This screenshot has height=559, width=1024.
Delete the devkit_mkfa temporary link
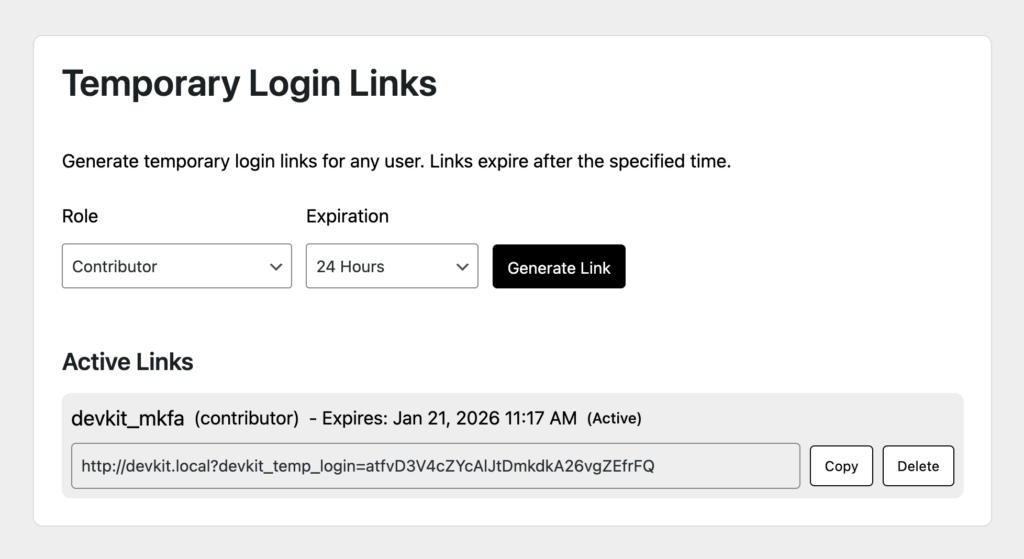click(918, 466)
